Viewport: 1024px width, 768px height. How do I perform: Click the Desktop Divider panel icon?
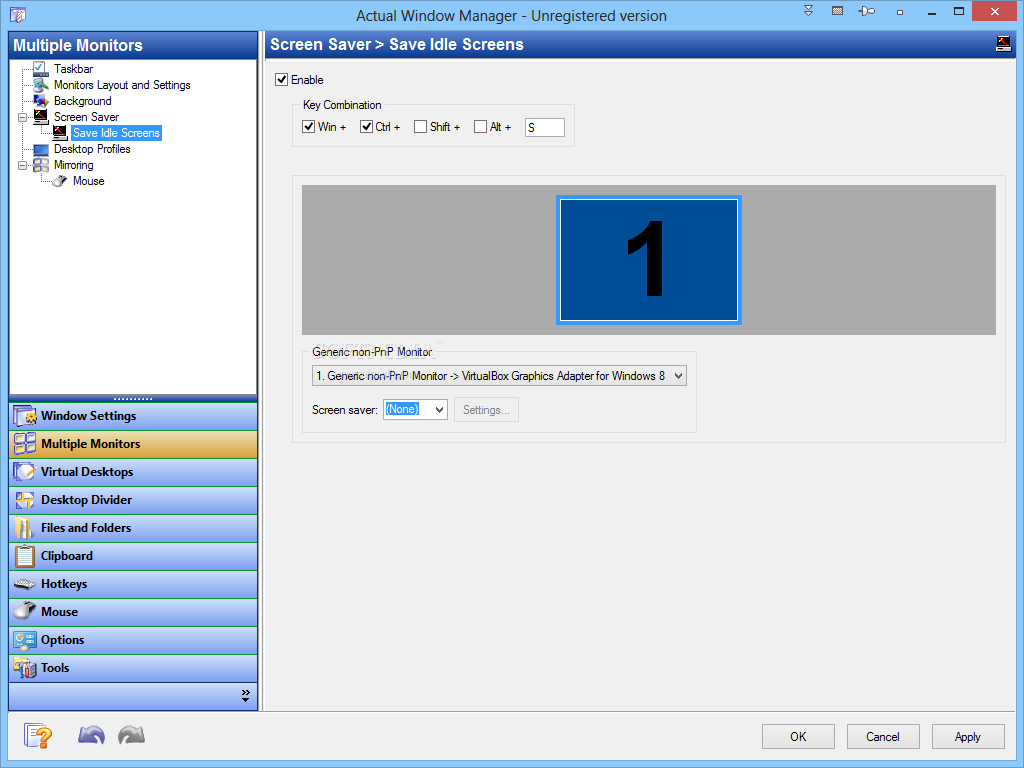pos(25,500)
